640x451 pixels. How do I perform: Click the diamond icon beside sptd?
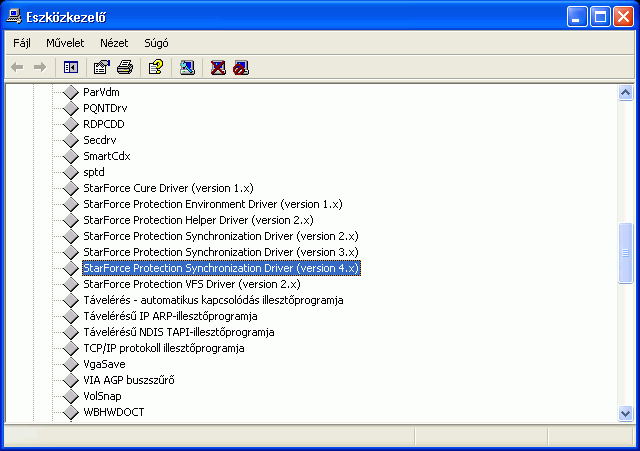pos(69,173)
